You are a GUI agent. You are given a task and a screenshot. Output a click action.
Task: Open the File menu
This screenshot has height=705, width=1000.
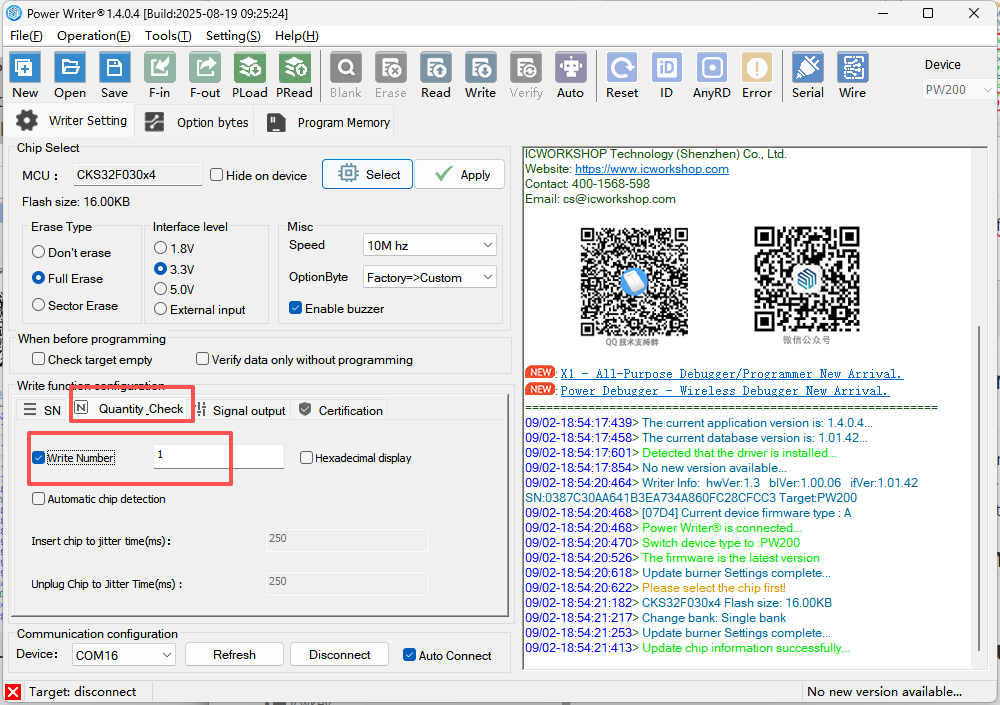[x=26, y=36]
